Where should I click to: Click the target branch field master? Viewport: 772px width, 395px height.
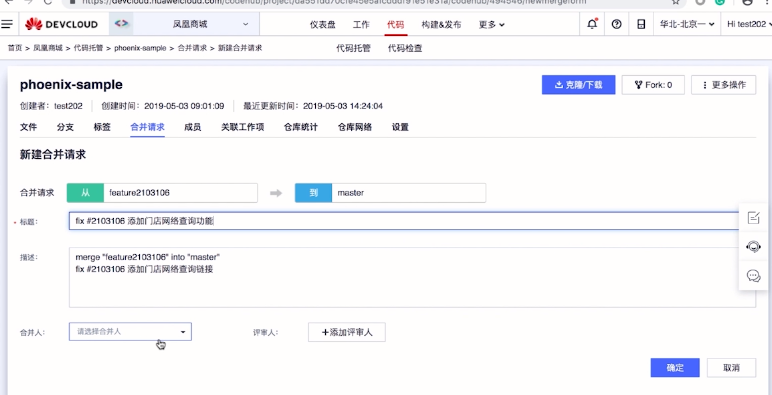tap(409, 193)
